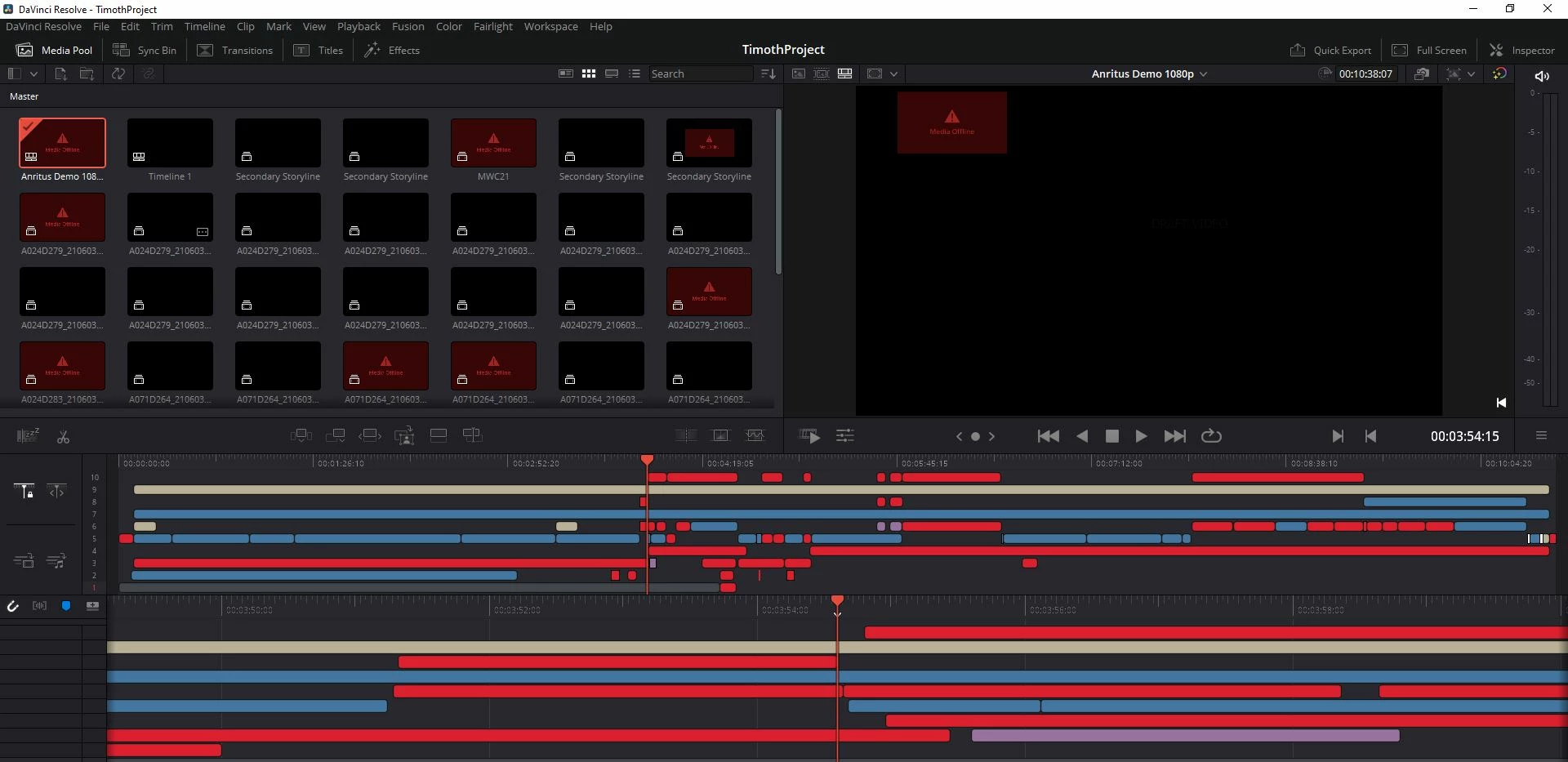
Task: Click the Smart Insert icon
Action: point(301,435)
